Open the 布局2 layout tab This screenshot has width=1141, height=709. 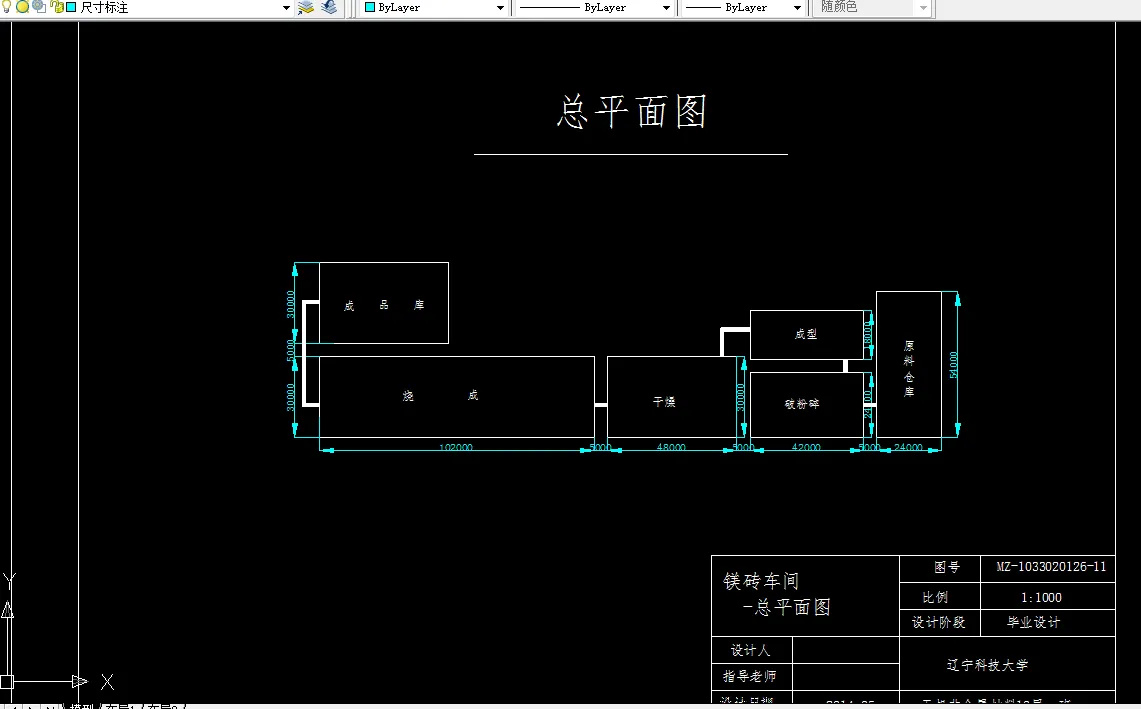tap(160, 705)
